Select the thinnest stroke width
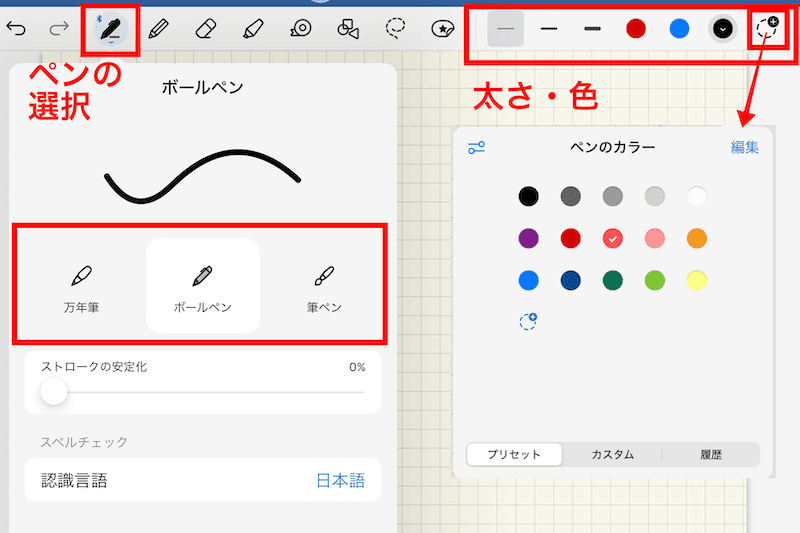This screenshot has height=533, width=800. (506, 29)
